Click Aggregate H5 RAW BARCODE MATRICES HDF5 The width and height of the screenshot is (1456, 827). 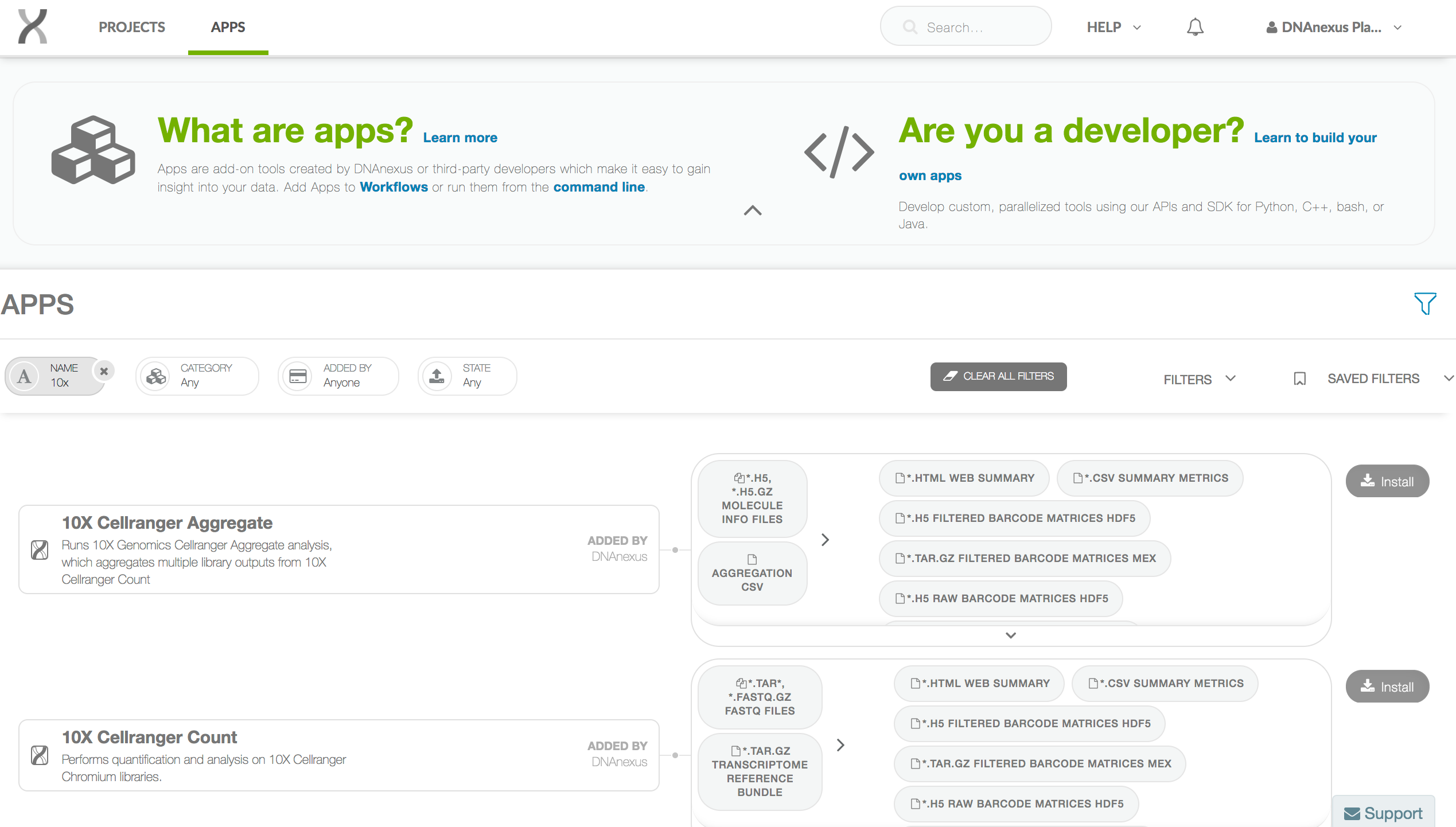coord(1001,598)
